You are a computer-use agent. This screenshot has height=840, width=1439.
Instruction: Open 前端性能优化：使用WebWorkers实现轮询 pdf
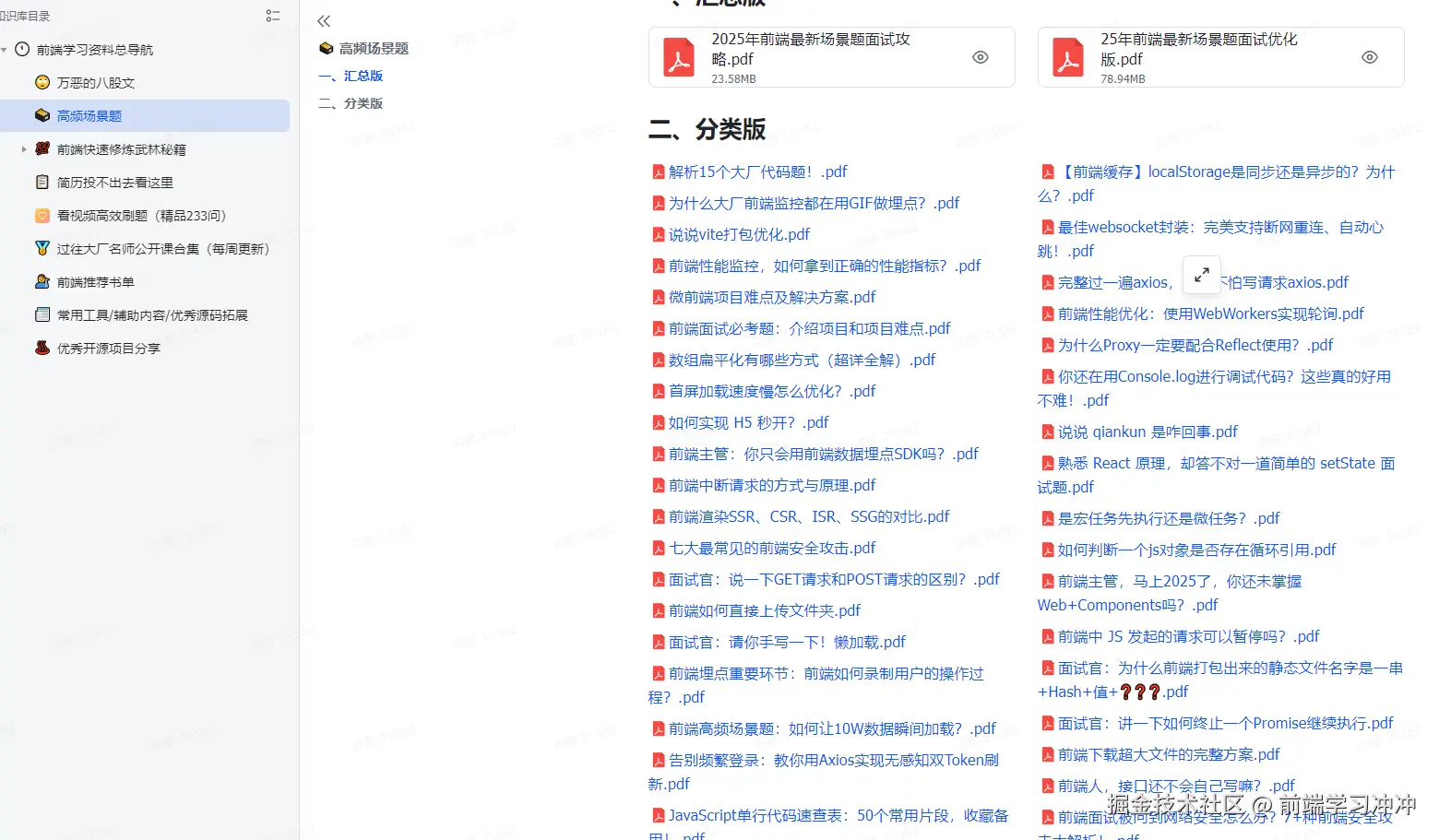pos(1211,314)
